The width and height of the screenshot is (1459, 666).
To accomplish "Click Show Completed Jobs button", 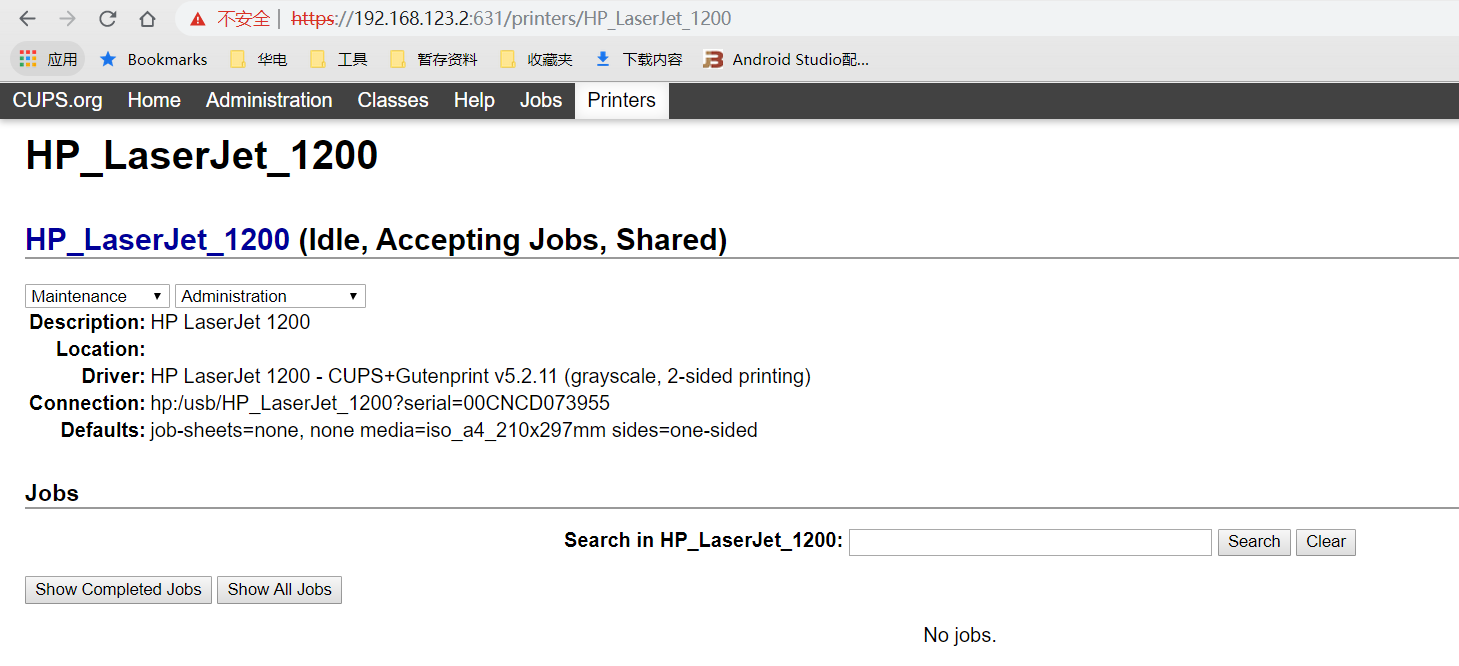I will coord(118,590).
